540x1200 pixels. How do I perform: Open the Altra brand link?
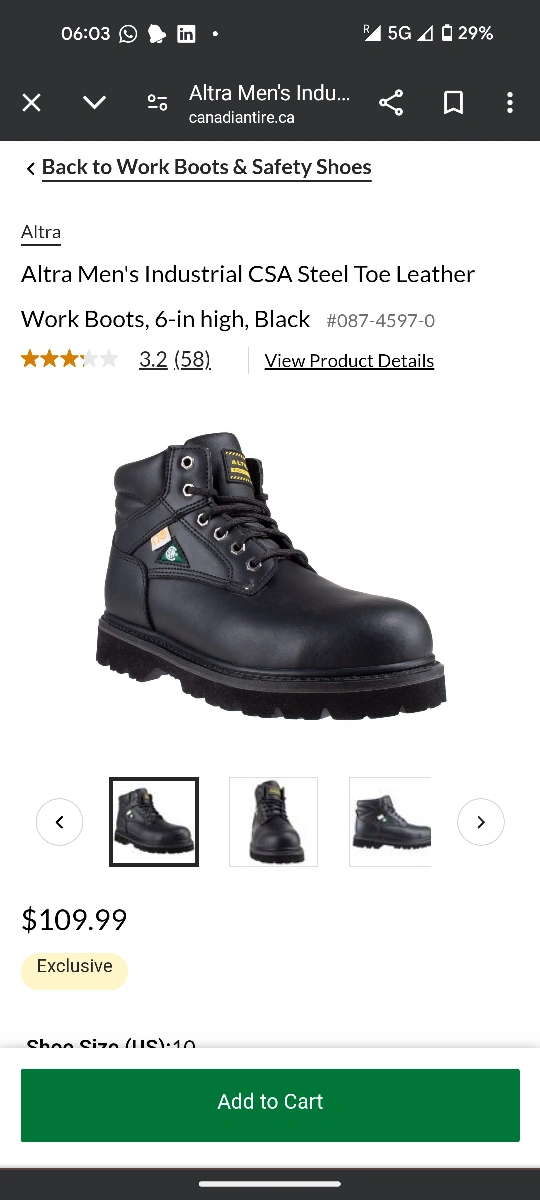[x=41, y=232]
